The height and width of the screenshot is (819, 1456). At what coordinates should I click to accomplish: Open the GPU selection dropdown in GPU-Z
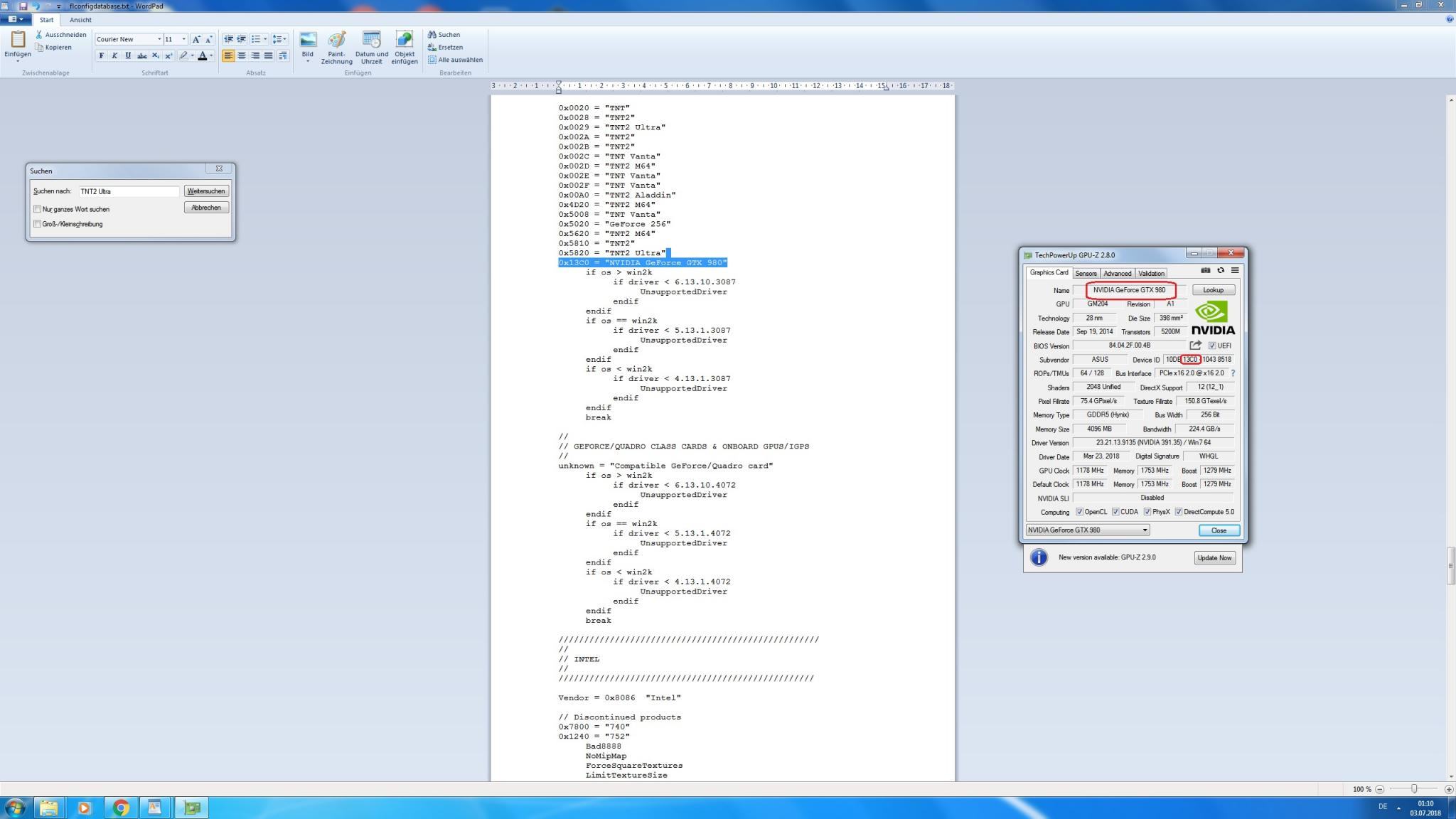pos(1145,530)
